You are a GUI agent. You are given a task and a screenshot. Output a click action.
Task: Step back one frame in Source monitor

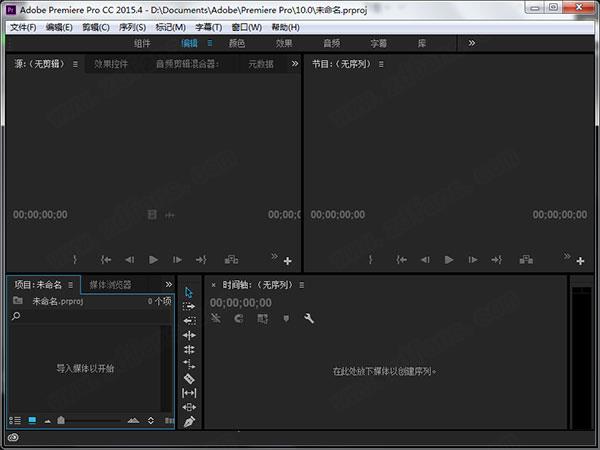(130, 260)
